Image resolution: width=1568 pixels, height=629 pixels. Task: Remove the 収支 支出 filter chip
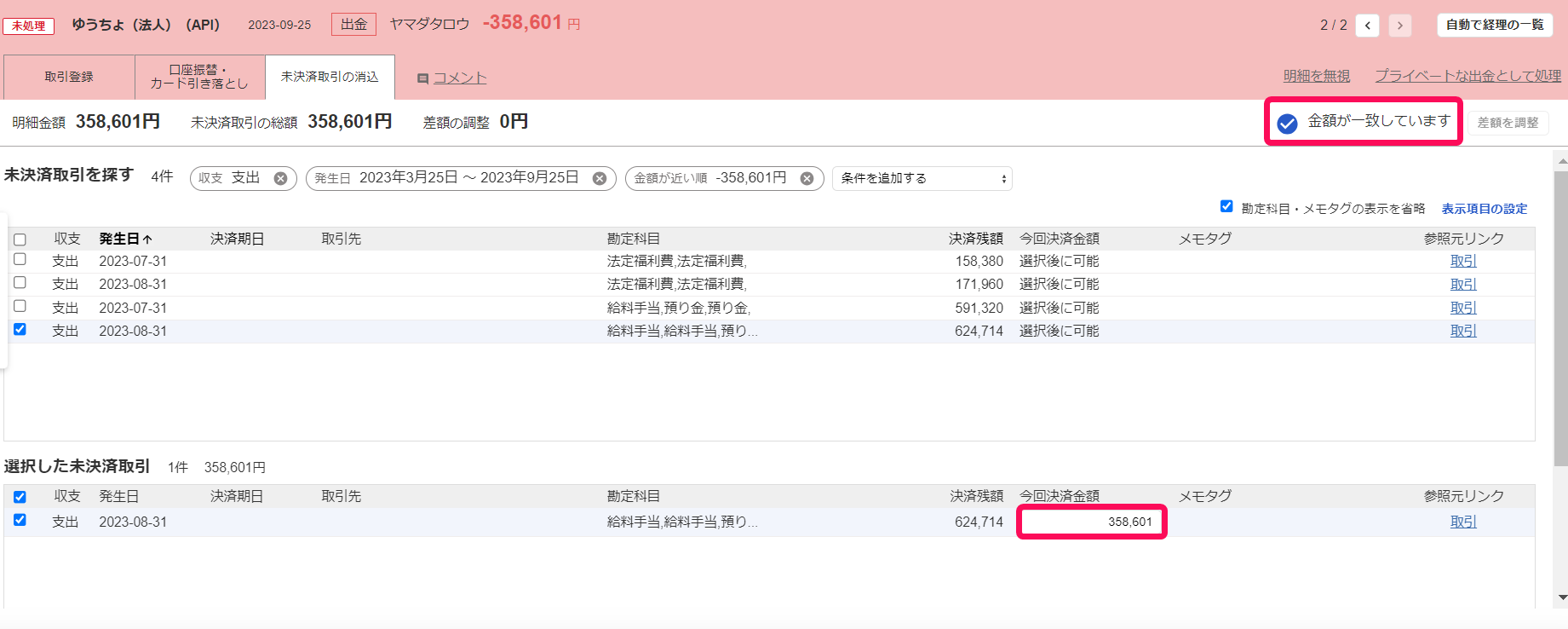click(x=280, y=178)
